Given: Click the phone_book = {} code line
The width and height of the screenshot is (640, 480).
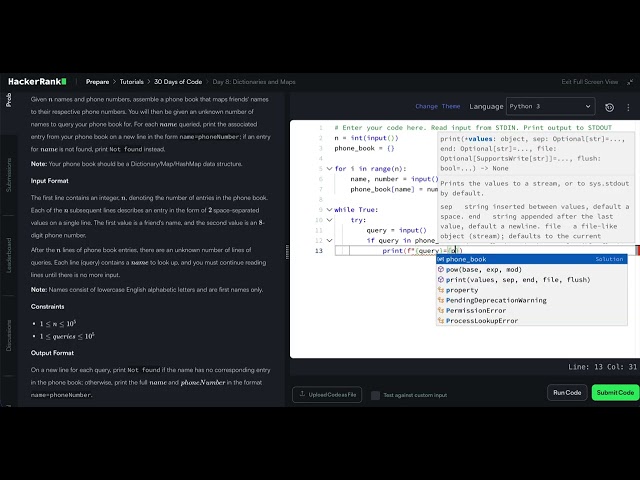Looking at the screenshot, I should (x=364, y=148).
